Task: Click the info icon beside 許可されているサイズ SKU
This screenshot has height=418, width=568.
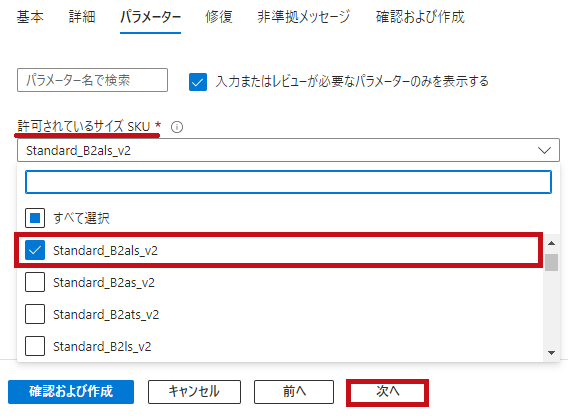Action: pyautogui.click(x=177, y=127)
